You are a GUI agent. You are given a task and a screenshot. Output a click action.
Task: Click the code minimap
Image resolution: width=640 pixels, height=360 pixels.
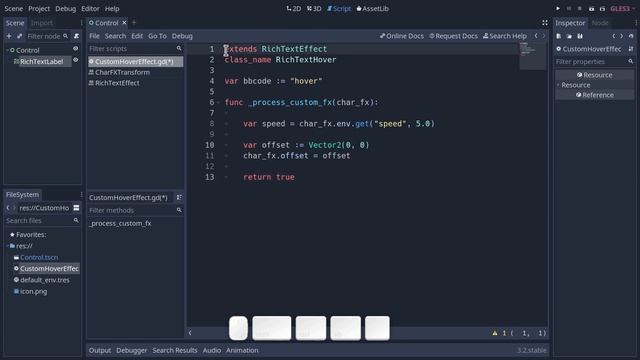(533, 56)
